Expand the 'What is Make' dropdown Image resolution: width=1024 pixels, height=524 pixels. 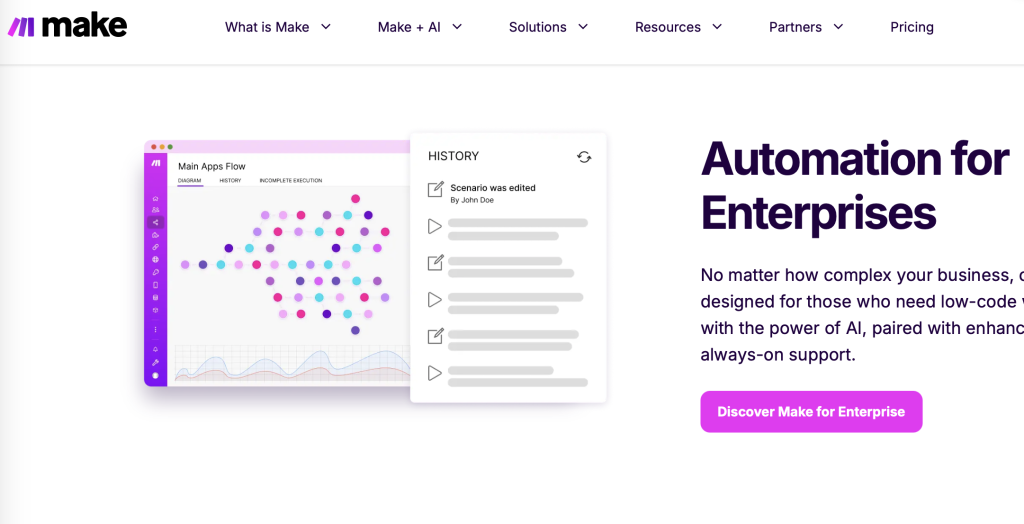pyautogui.click(x=278, y=27)
